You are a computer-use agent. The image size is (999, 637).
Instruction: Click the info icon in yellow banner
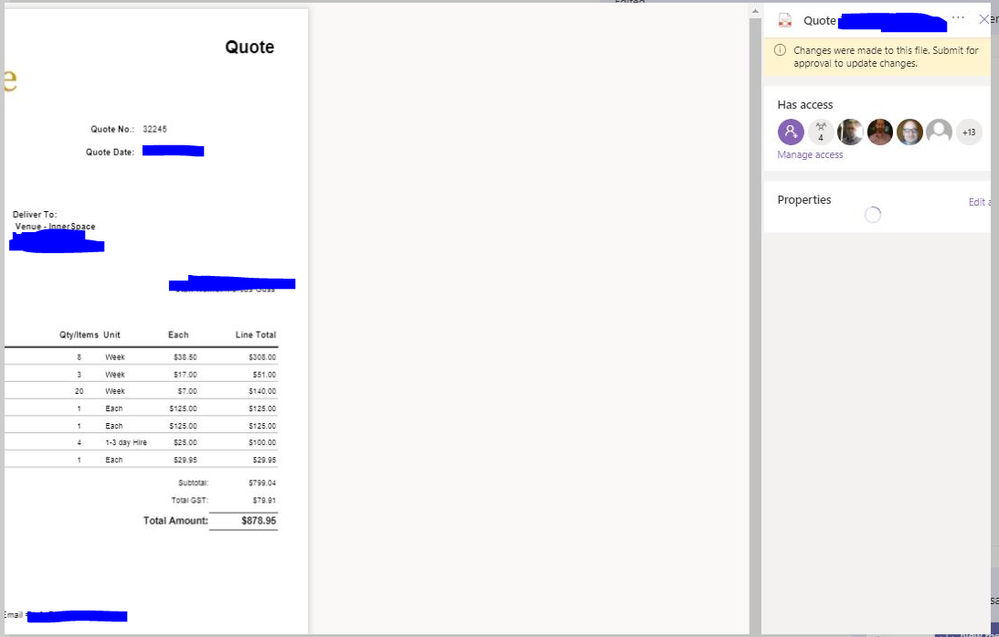[780, 50]
